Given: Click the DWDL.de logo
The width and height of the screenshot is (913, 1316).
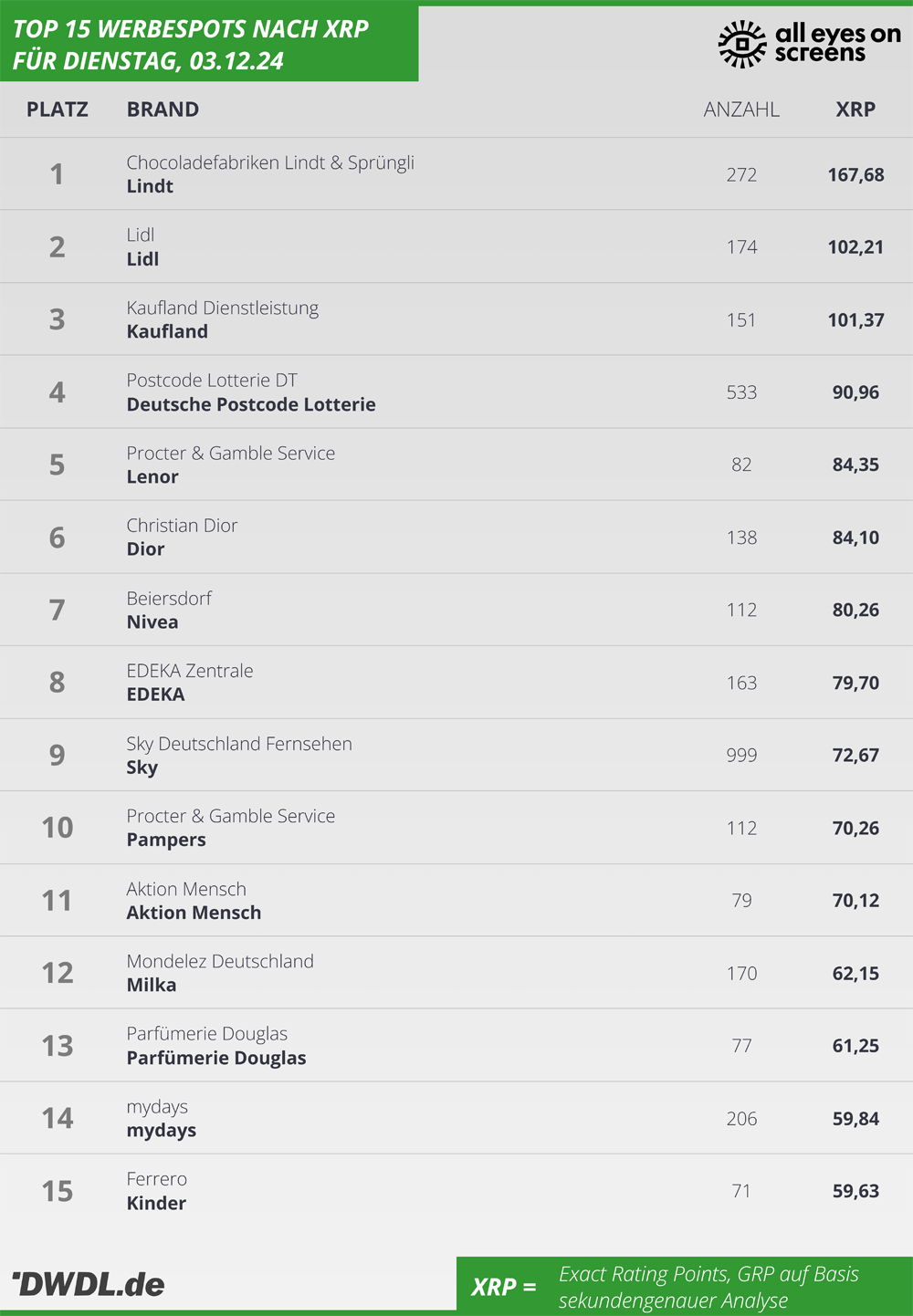Looking at the screenshot, I should (x=89, y=1284).
